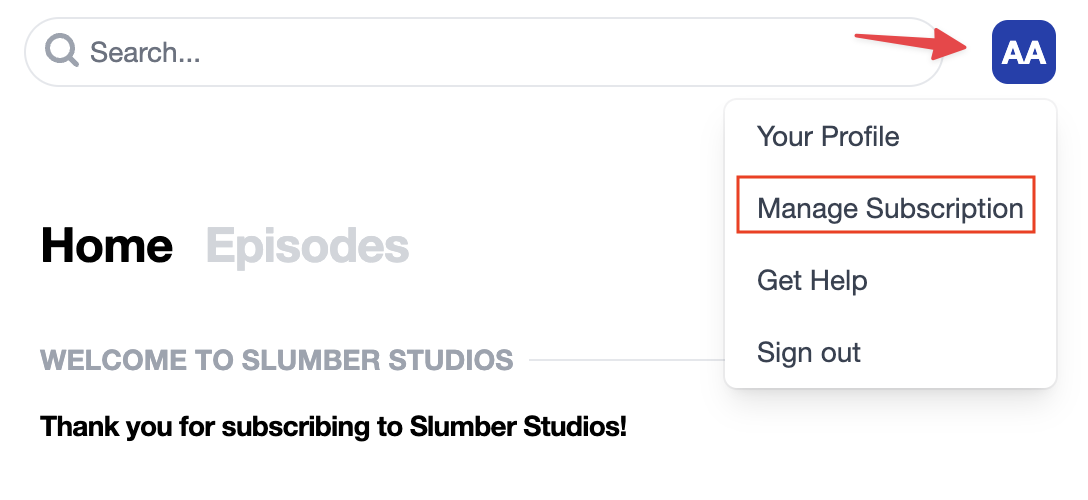Collapse the account dropdown via AA button
Screen dimensions: 1088x500
1023,52
